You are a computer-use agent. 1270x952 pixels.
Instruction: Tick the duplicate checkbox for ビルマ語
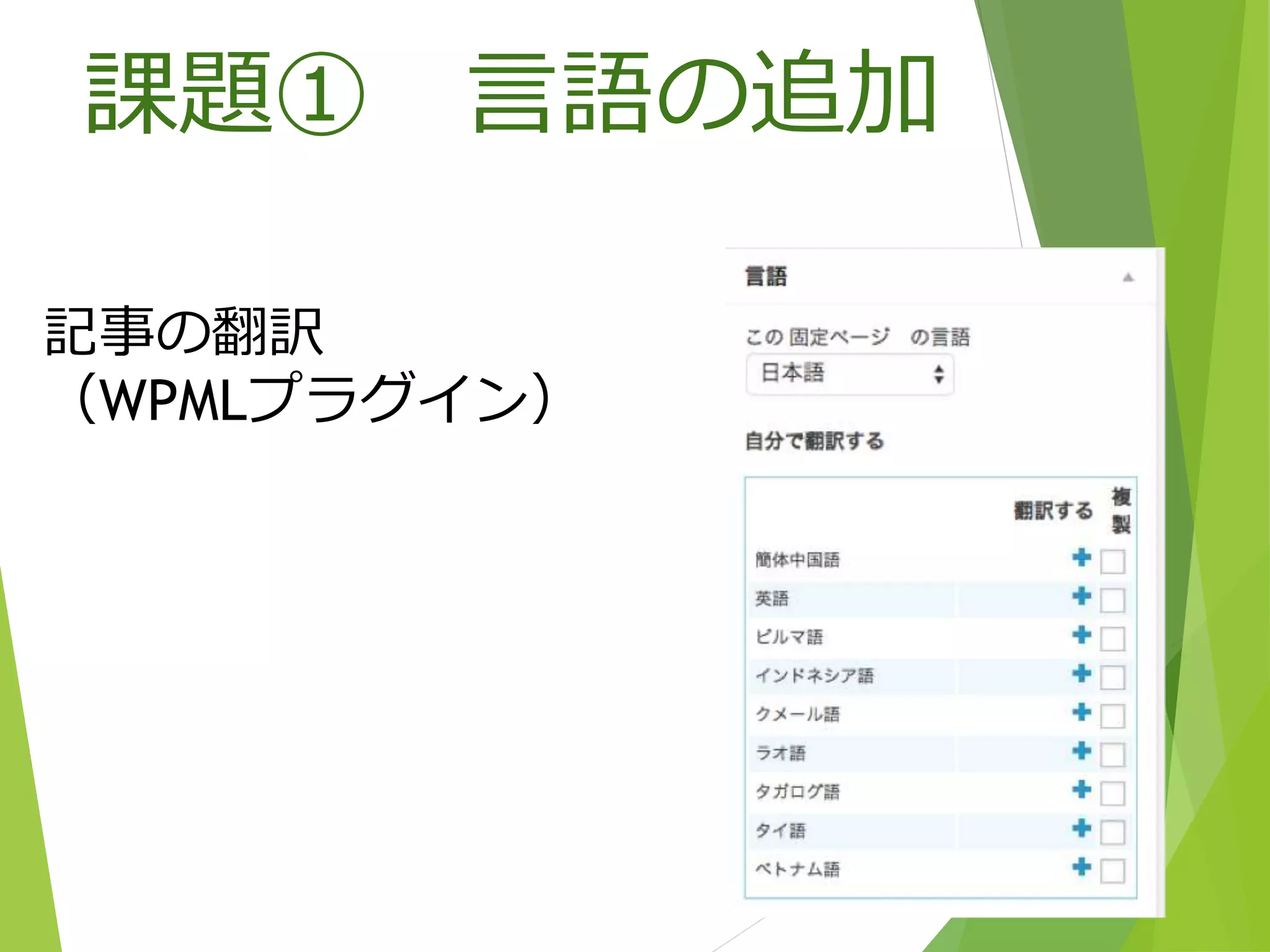pyautogui.click(x=1112, y=638)
